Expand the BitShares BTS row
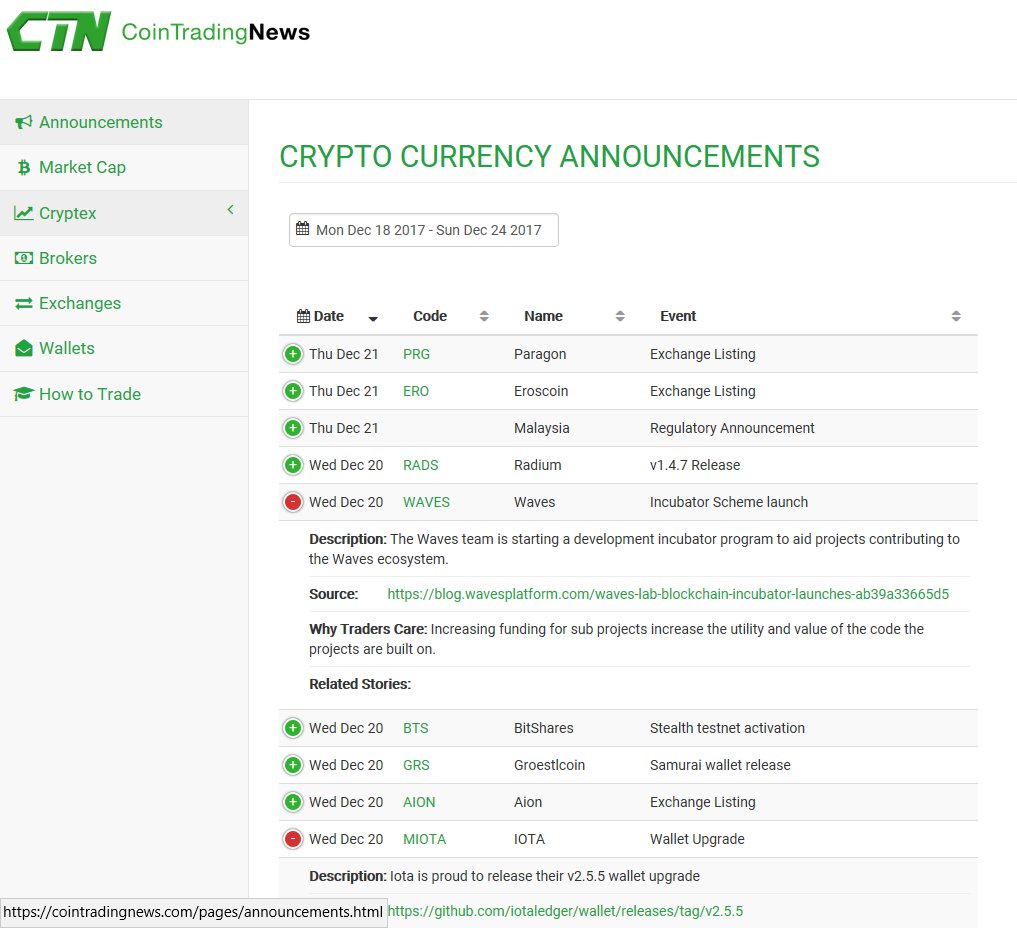The width and height of the screenshot is (1017, 928). pyautogui.click(x=293, y=728)
